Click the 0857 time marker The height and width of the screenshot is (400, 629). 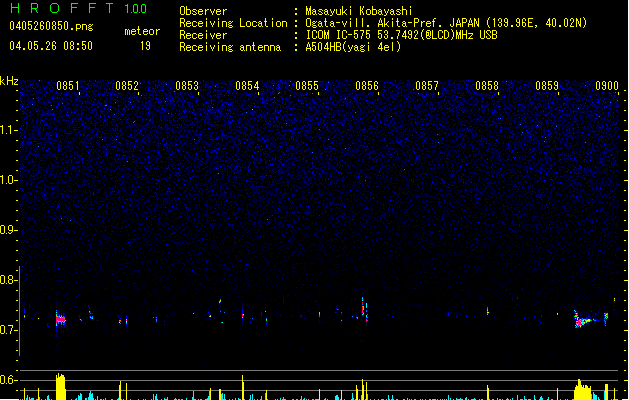coord(427,86)
